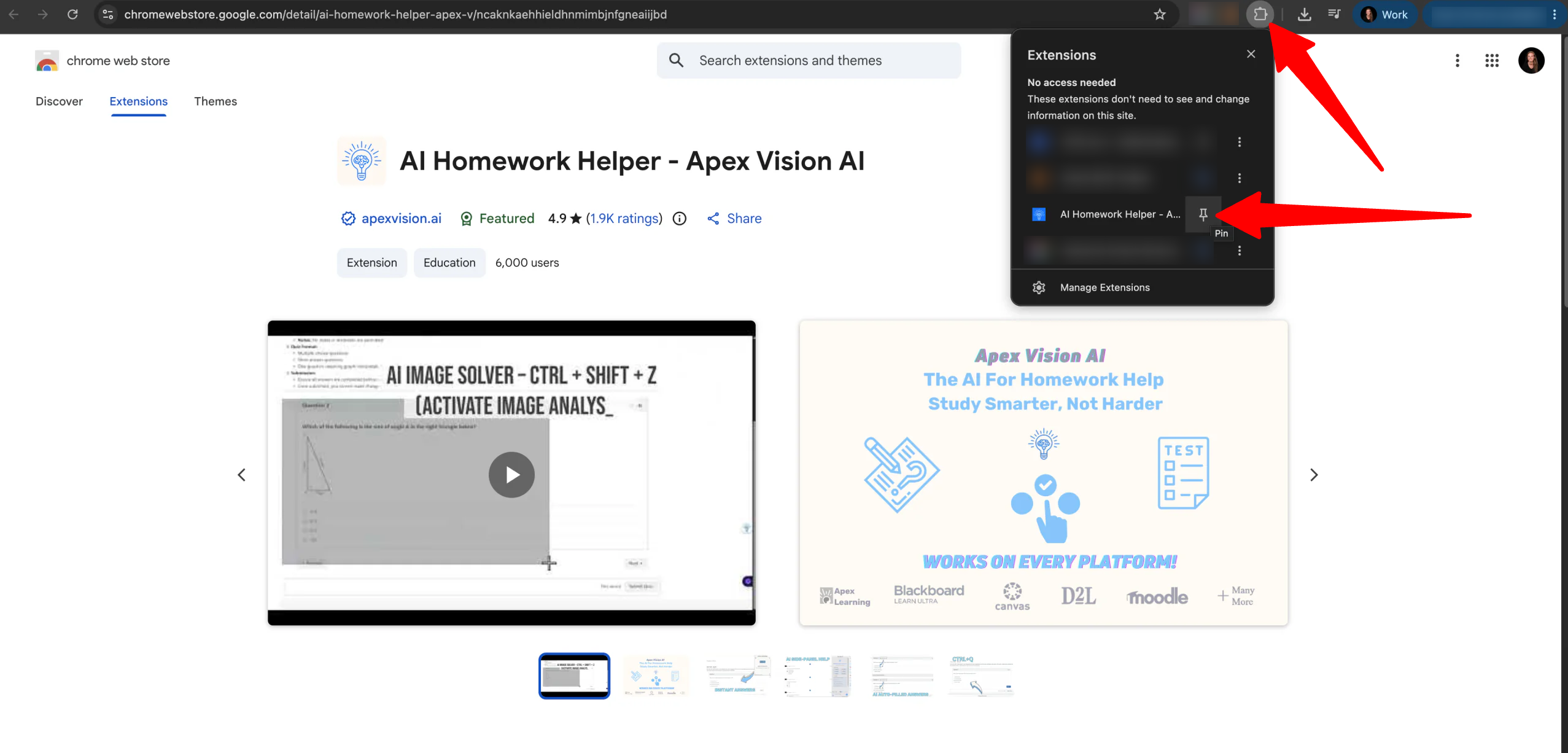This screenshot has width=1568, height=753.
Task: Open AI Homework Helper from extensions list
Action: (1106, 214)
